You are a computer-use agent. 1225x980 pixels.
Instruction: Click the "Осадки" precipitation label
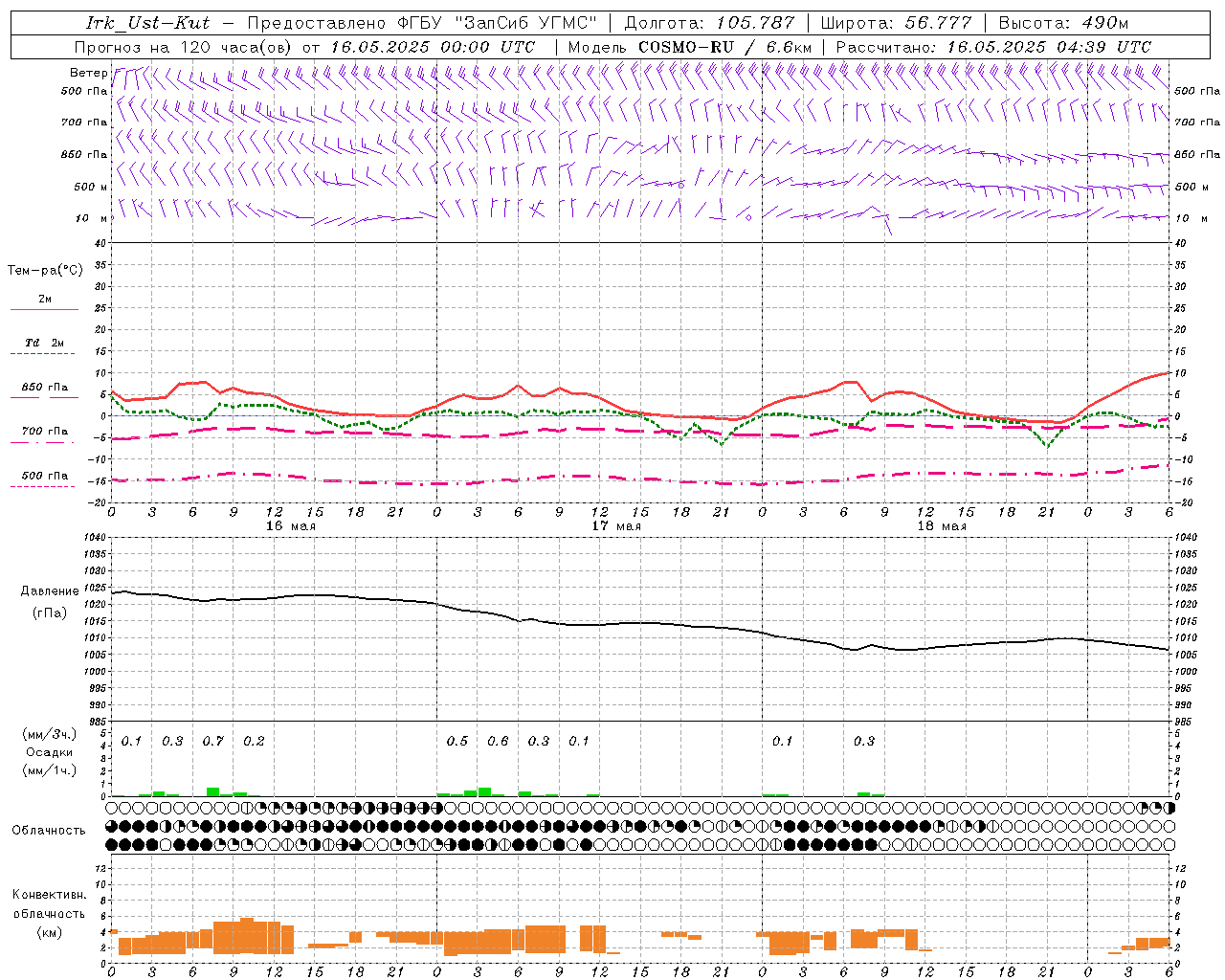(49, 752)
